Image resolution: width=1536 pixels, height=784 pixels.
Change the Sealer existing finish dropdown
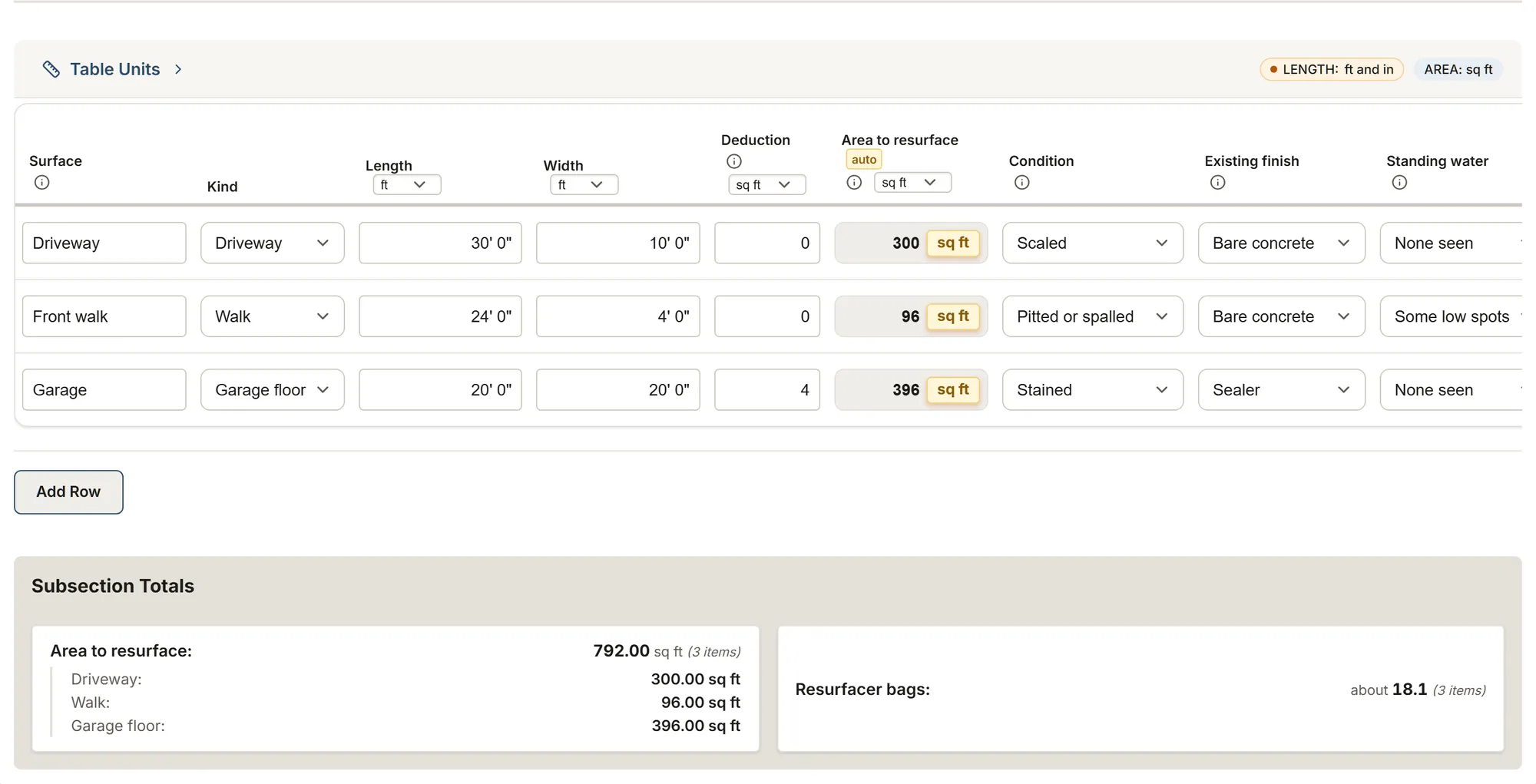pyautogui.click(x=1282, y=390)
